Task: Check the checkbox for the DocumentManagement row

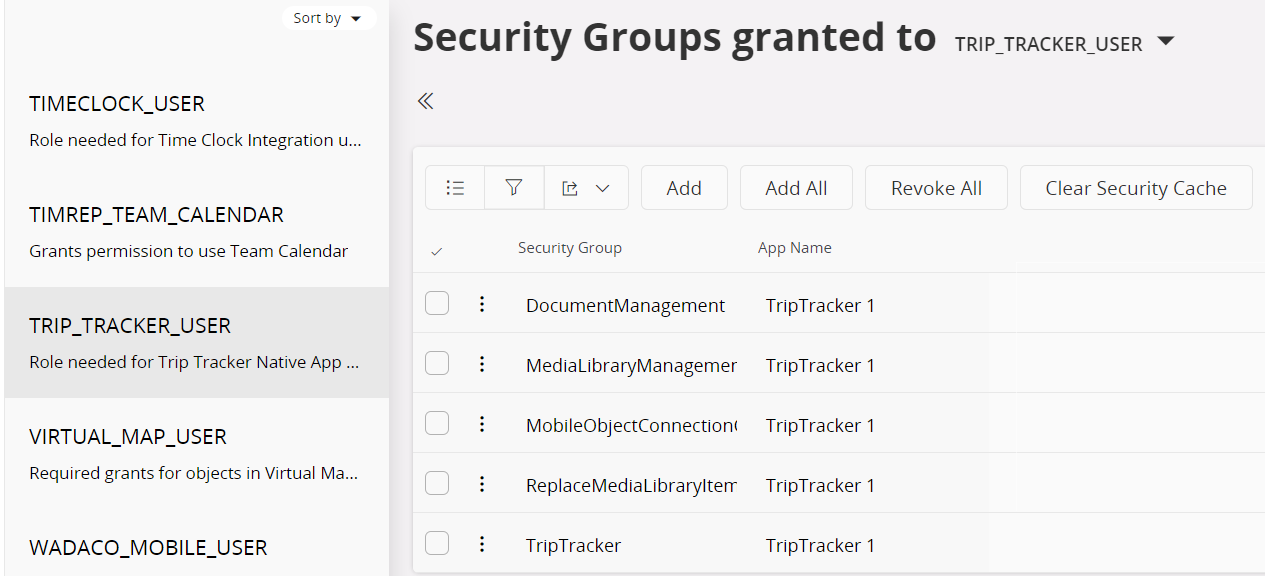Action: tap(437, 302)
